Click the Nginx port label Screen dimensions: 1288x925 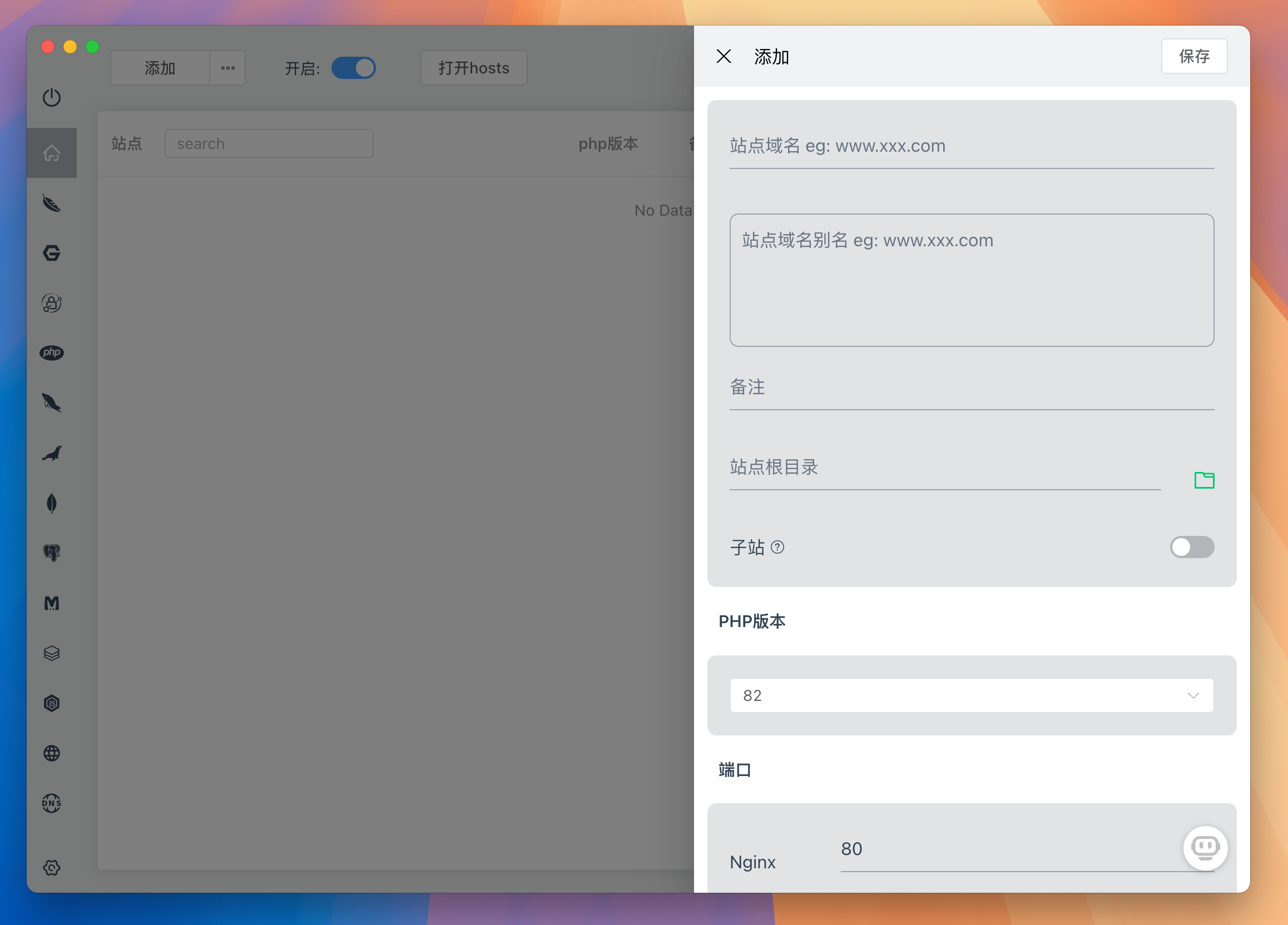point(752,862)
